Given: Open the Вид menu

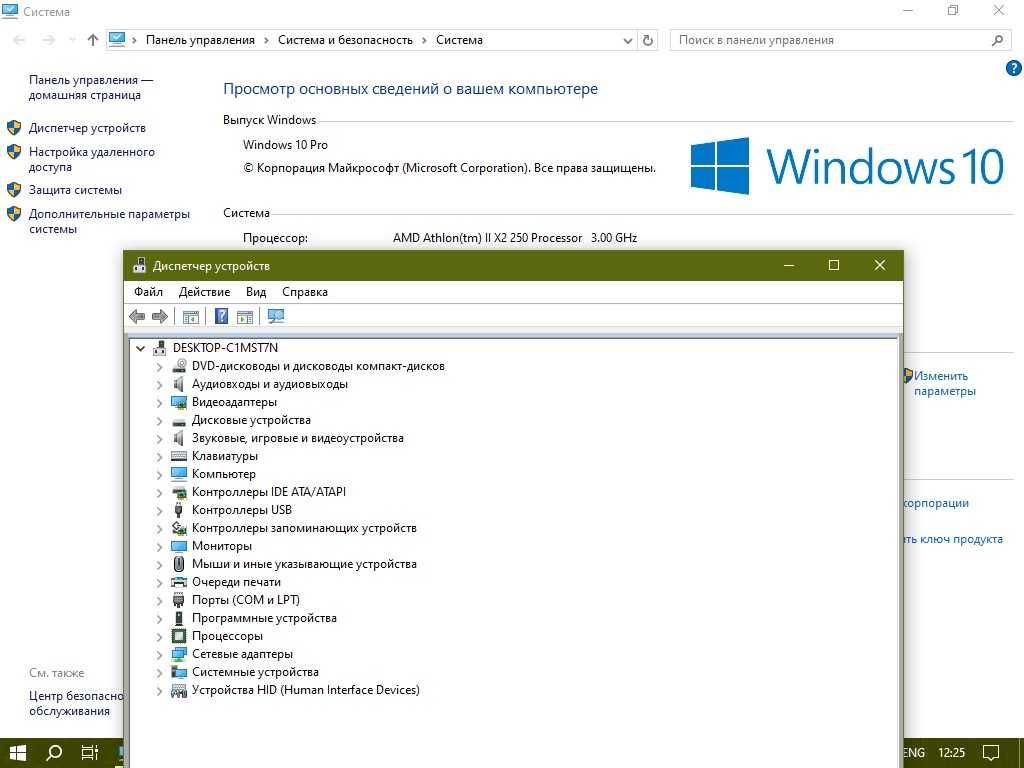Looking at the screenshot, I should [256, 292].
